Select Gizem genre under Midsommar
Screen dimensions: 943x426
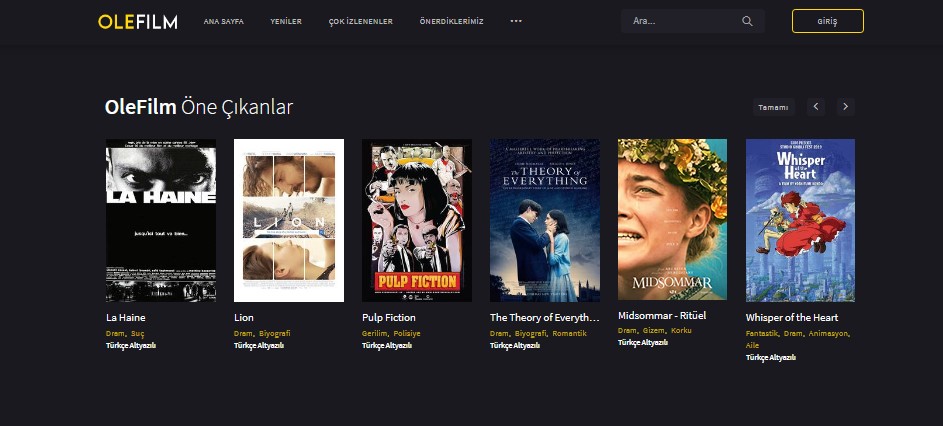(x=654, y=330)
